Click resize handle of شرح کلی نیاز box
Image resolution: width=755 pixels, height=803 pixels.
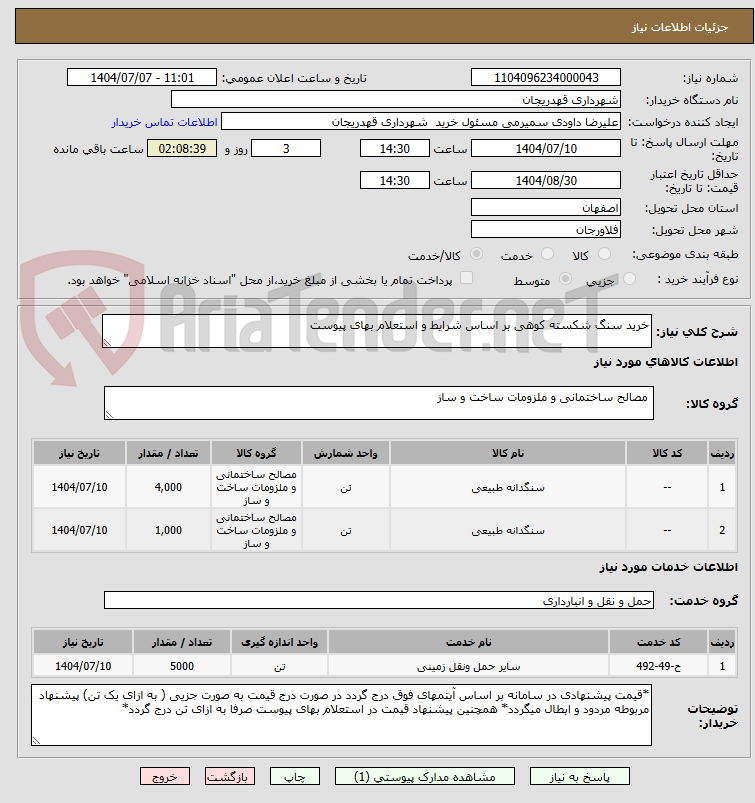click(x=107, y=343)
